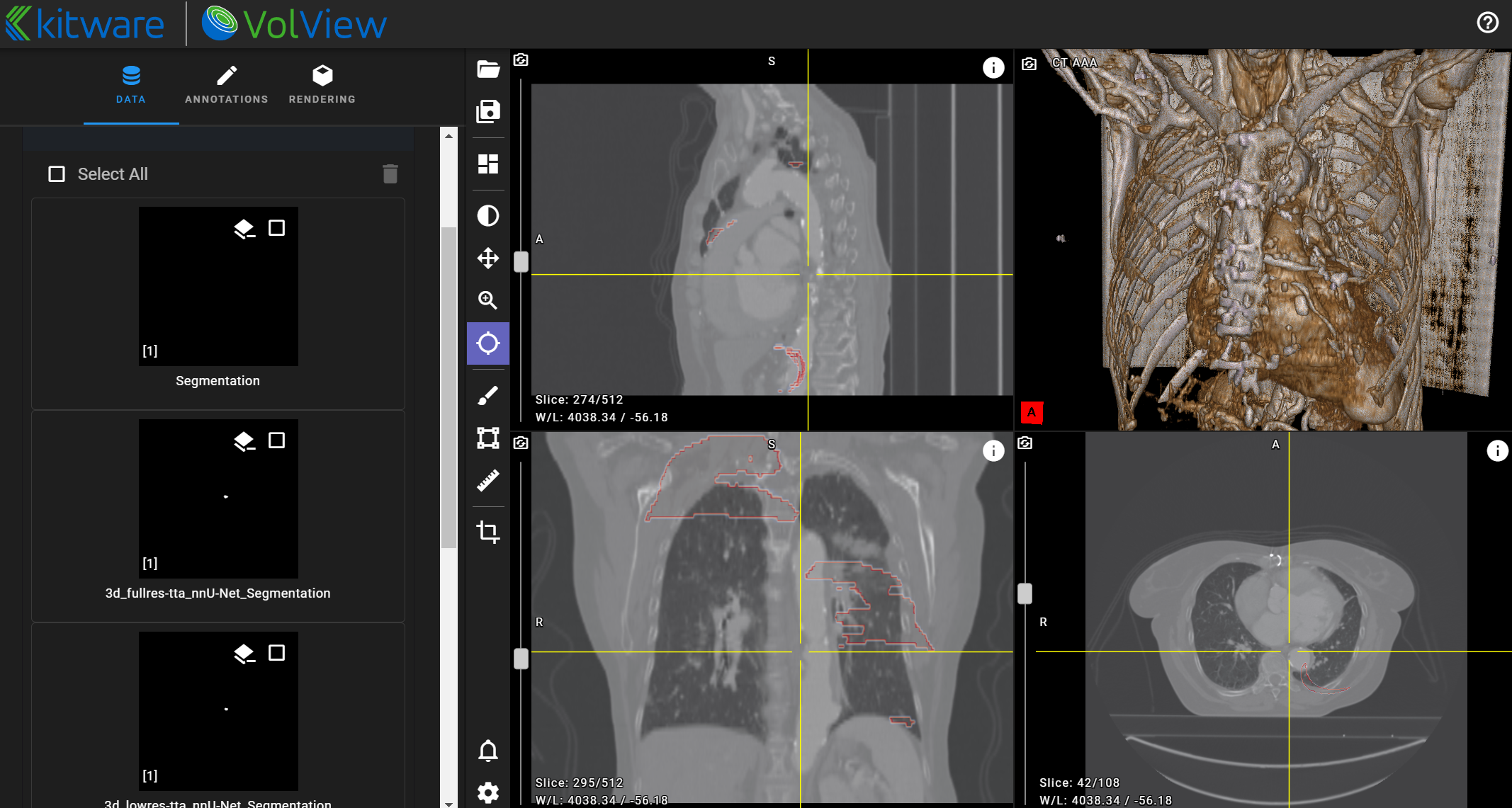The width and height of the screenshot is (1512, 808).
Task: Open the view layouts grid icon
Action: click(x=488, y=164)
